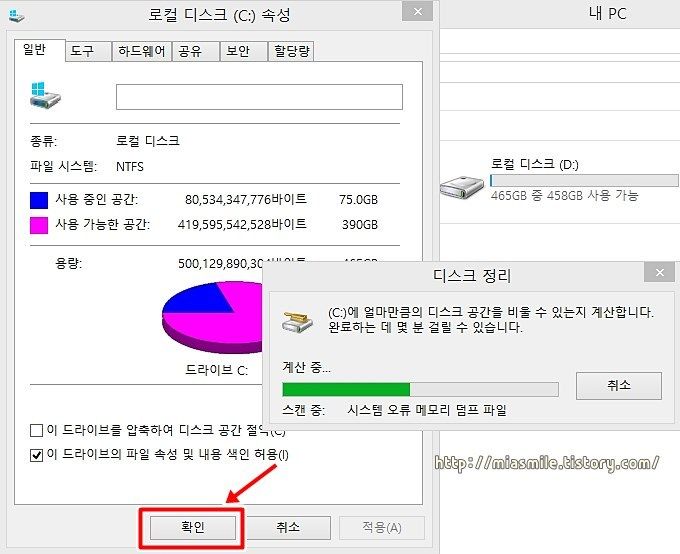Click the Disk Cleanup broom icon
680x554 pixels.
[x=297, y=321]
